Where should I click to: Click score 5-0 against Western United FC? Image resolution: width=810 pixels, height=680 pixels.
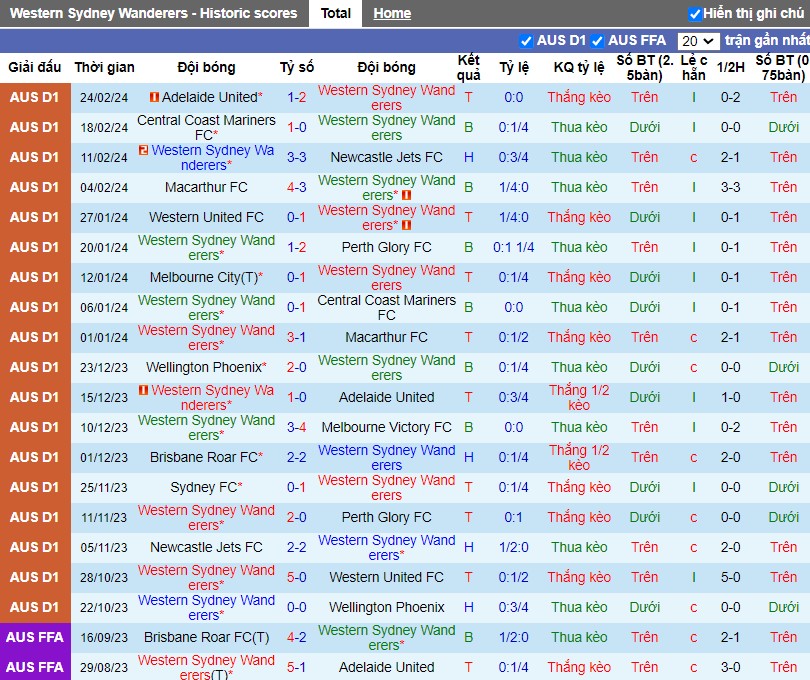[x=297, y=577]
